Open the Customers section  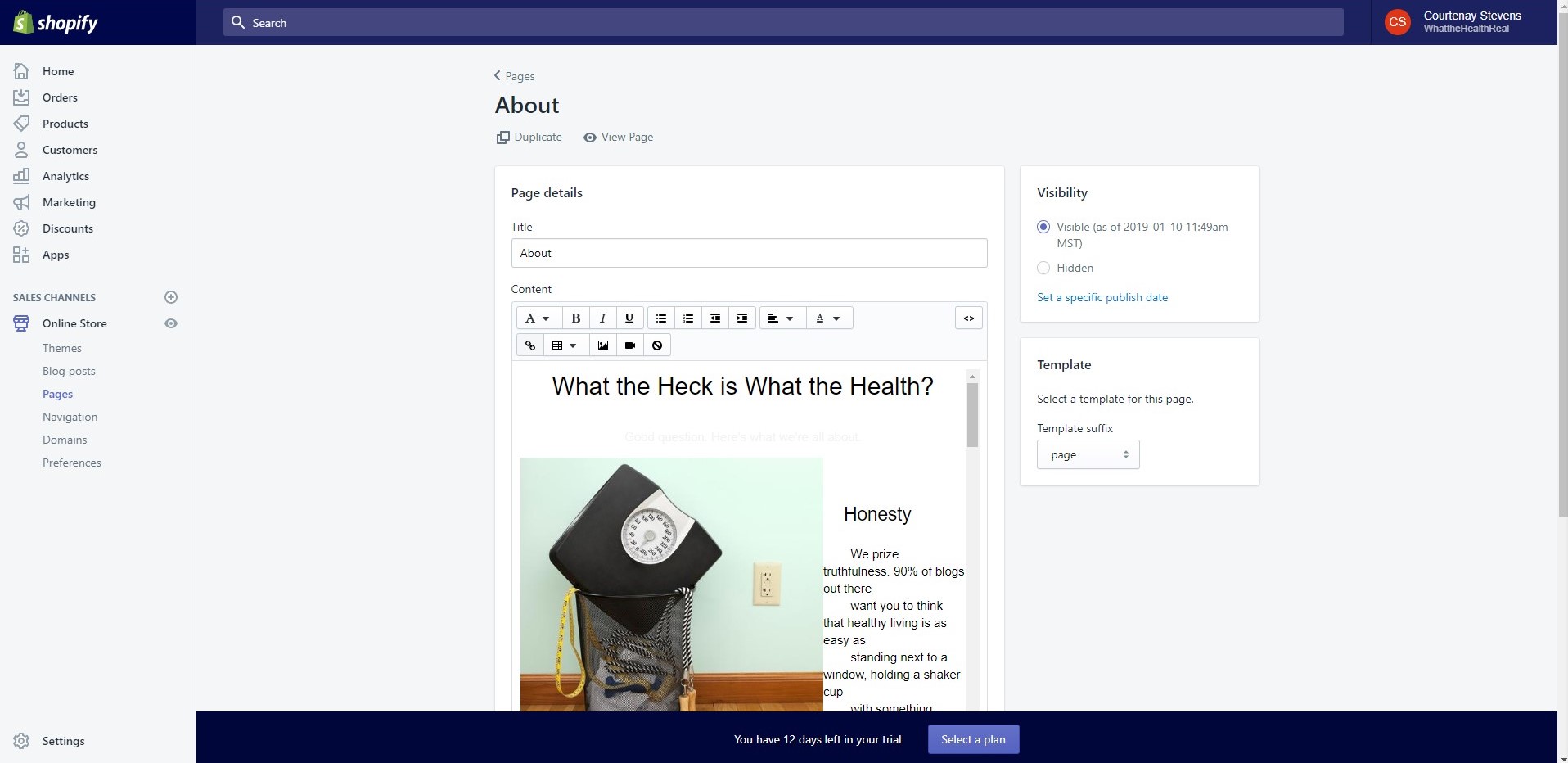(70, 150)
